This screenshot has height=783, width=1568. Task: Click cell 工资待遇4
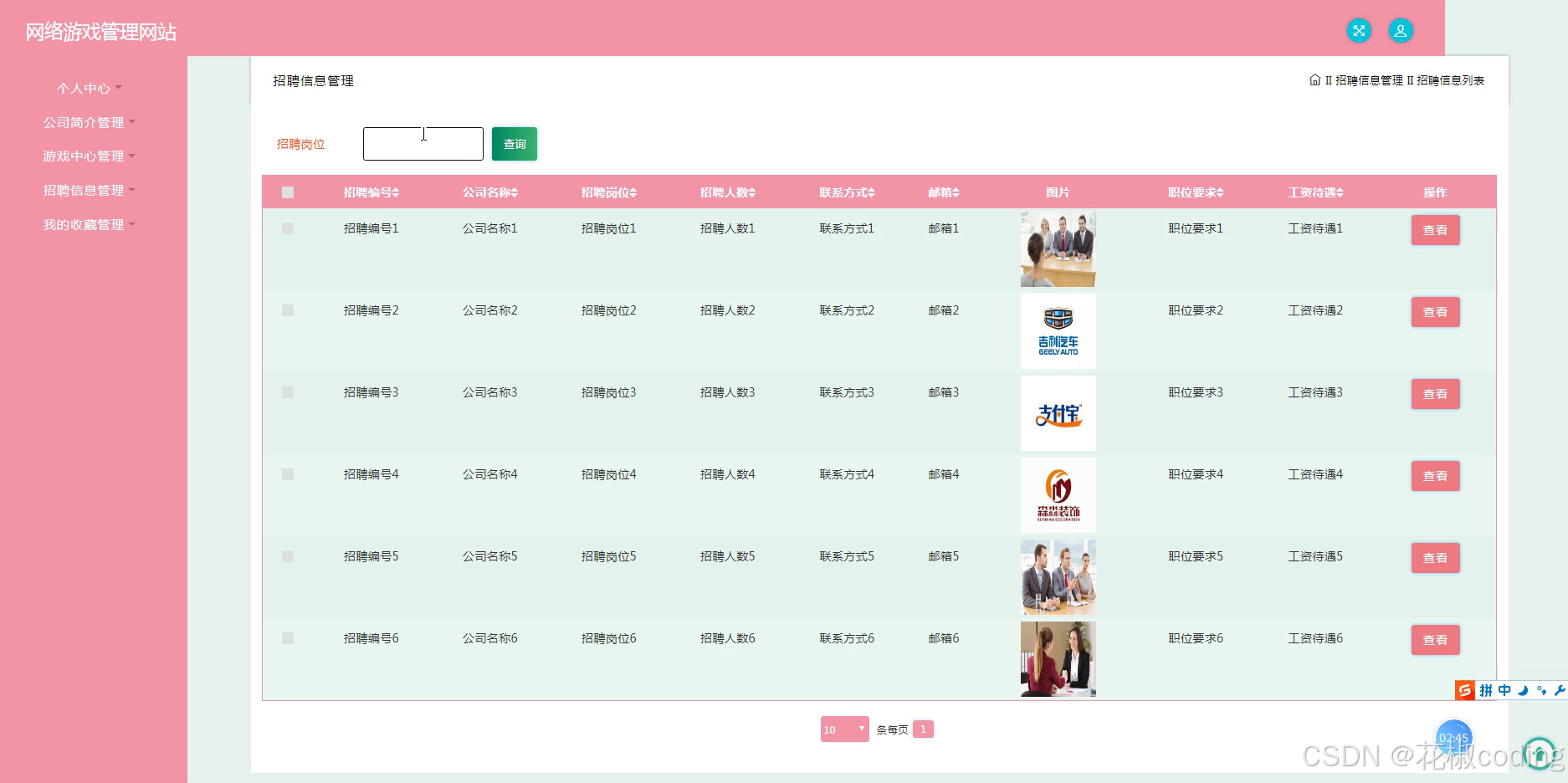(x=1315, y=474)
